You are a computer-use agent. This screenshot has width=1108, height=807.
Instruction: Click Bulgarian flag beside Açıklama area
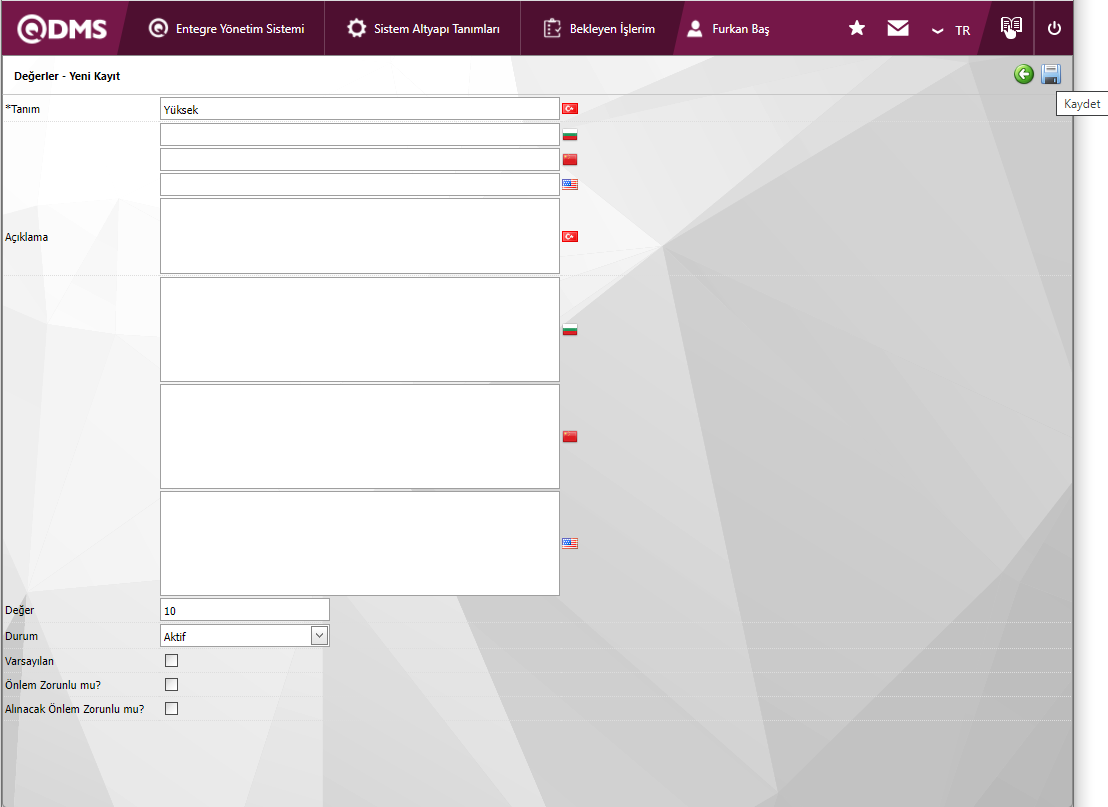coord(570,329)
